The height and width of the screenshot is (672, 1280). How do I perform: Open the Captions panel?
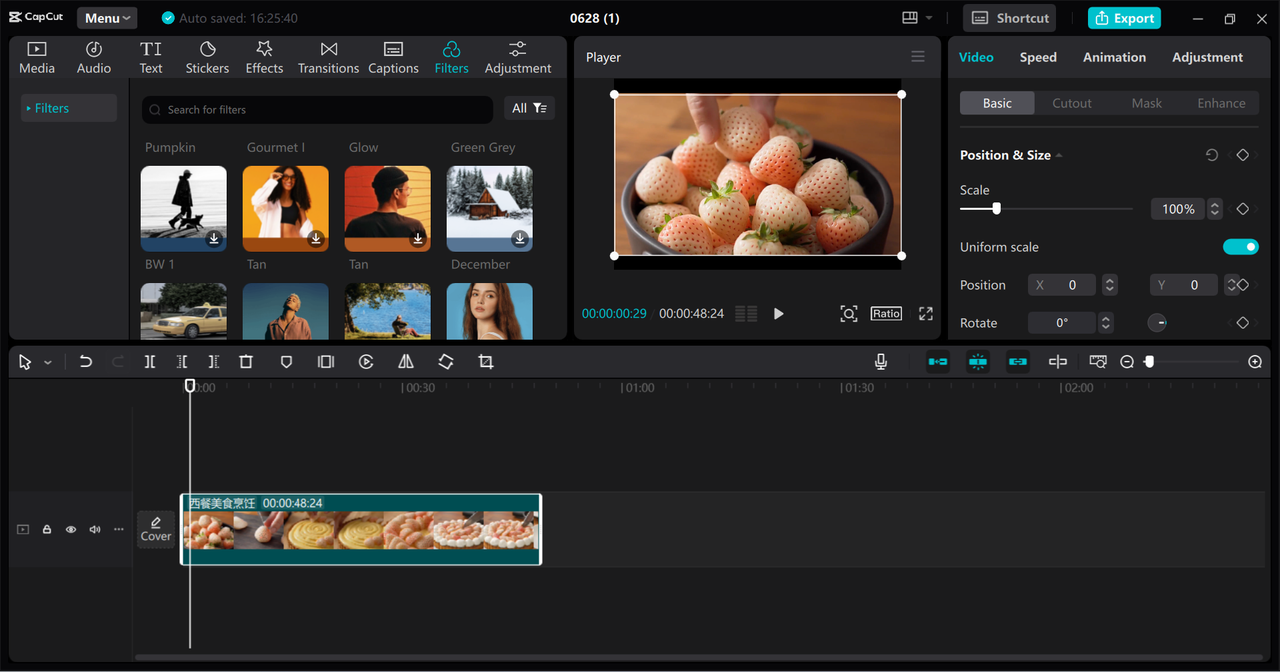point(393,58)
